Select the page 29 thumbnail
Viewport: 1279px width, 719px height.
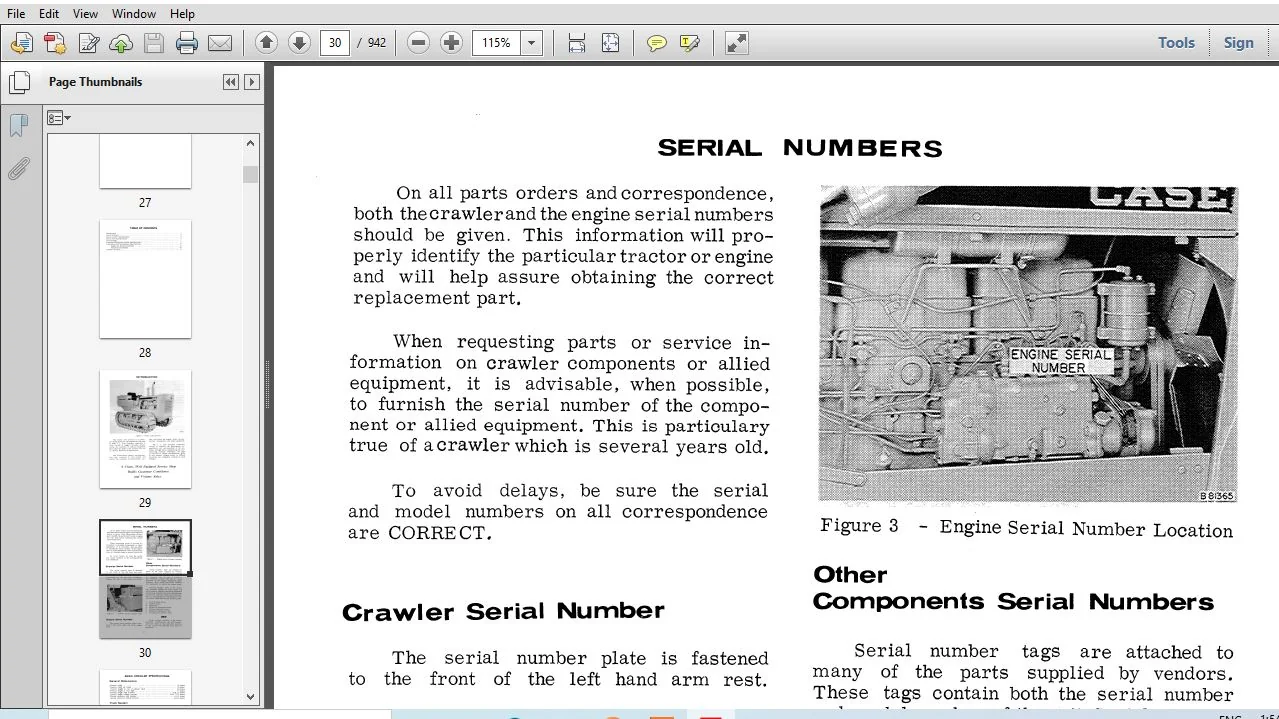coord(145,429)
